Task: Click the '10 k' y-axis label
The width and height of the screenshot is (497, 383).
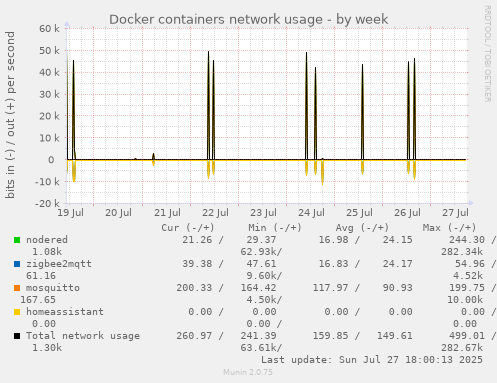Action: [x=49, y=138]
